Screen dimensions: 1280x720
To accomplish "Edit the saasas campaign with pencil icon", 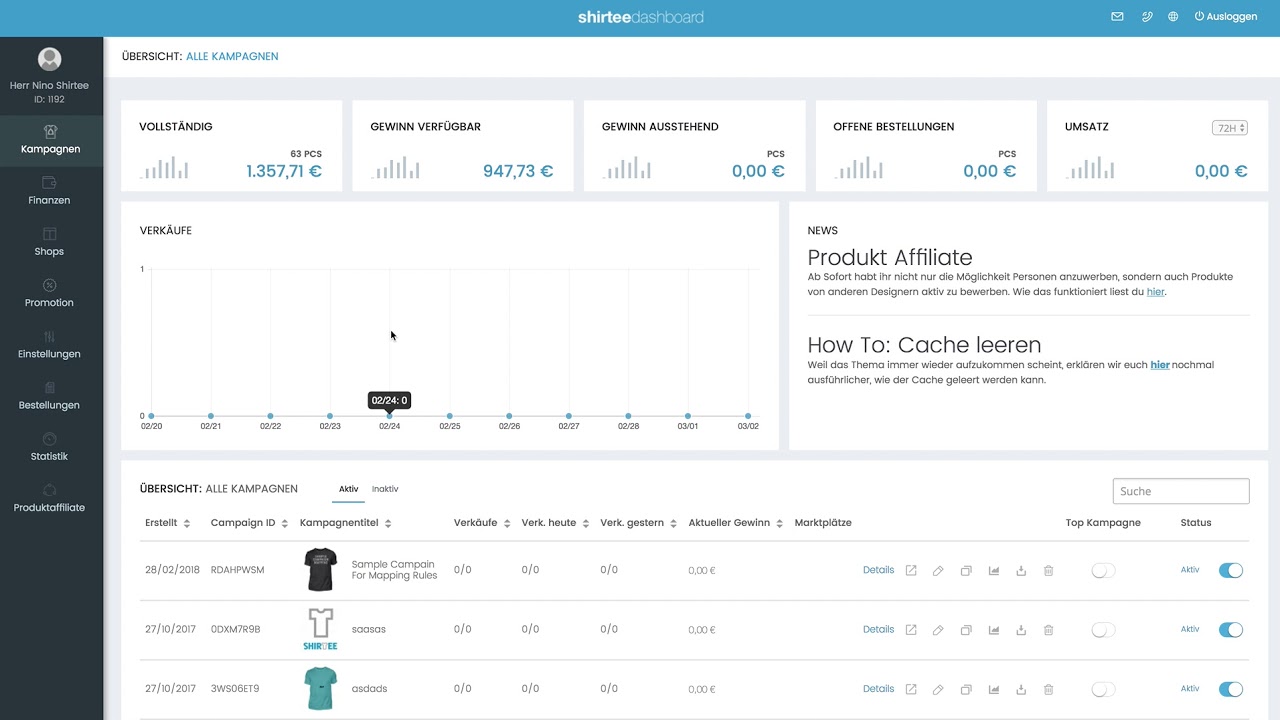I will tap(938, 630).
